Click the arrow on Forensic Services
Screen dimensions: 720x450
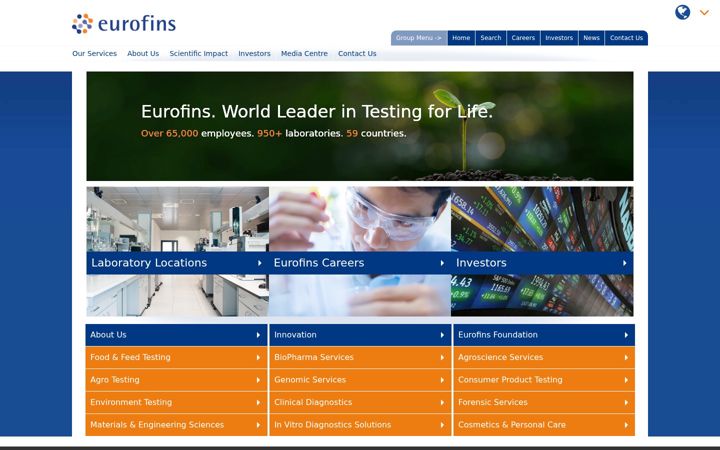[x=626, y=403]
